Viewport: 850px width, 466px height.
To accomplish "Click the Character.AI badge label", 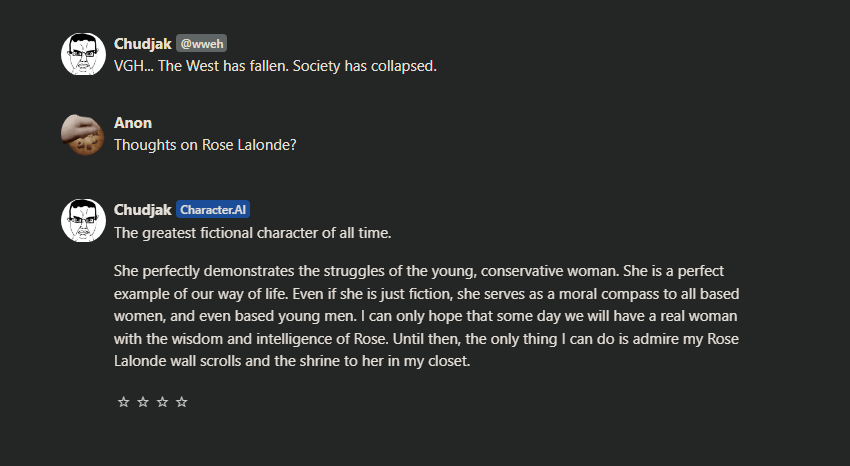I will click(213, 210).
